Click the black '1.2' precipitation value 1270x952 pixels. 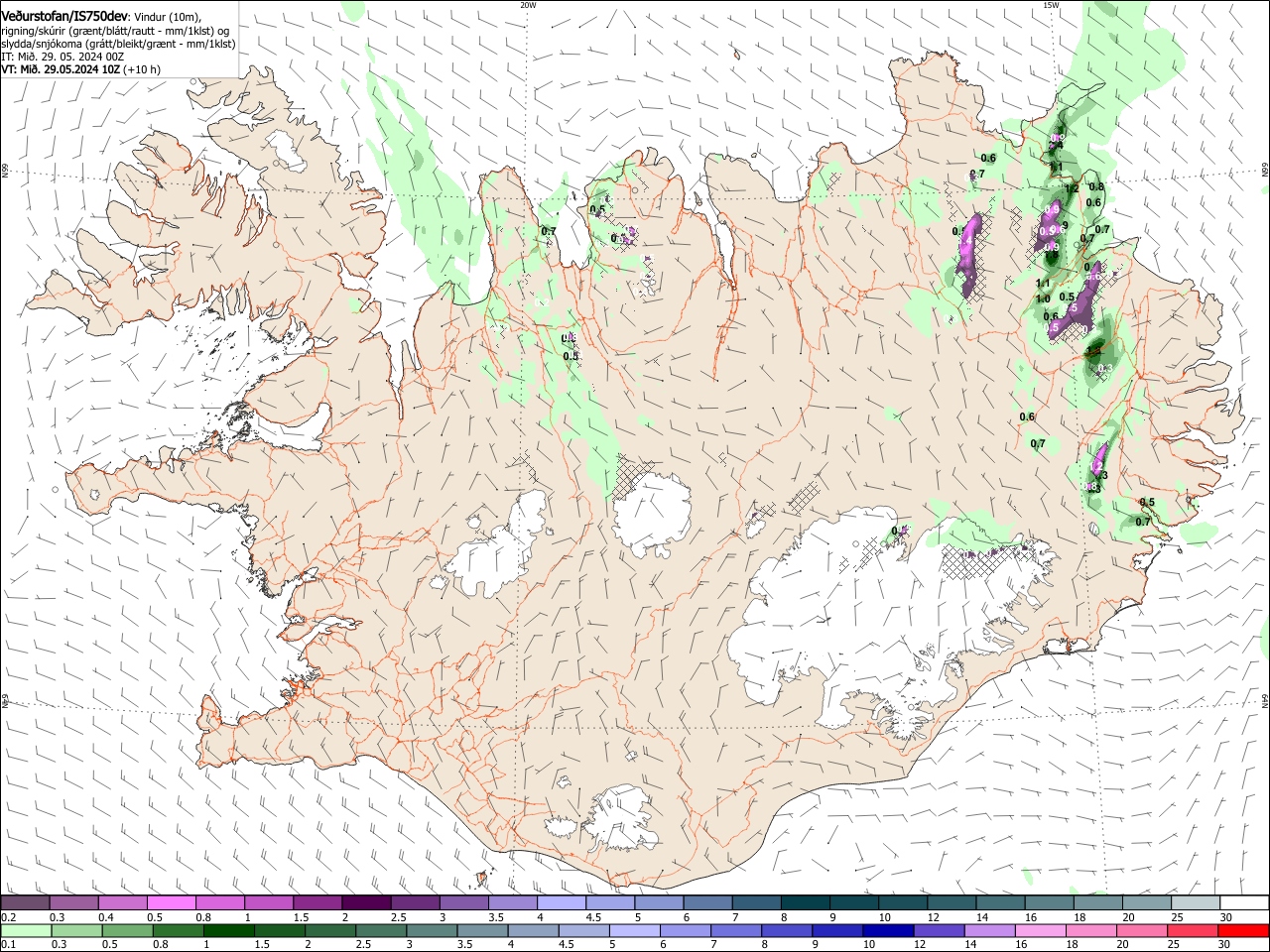coord(1072,188)
